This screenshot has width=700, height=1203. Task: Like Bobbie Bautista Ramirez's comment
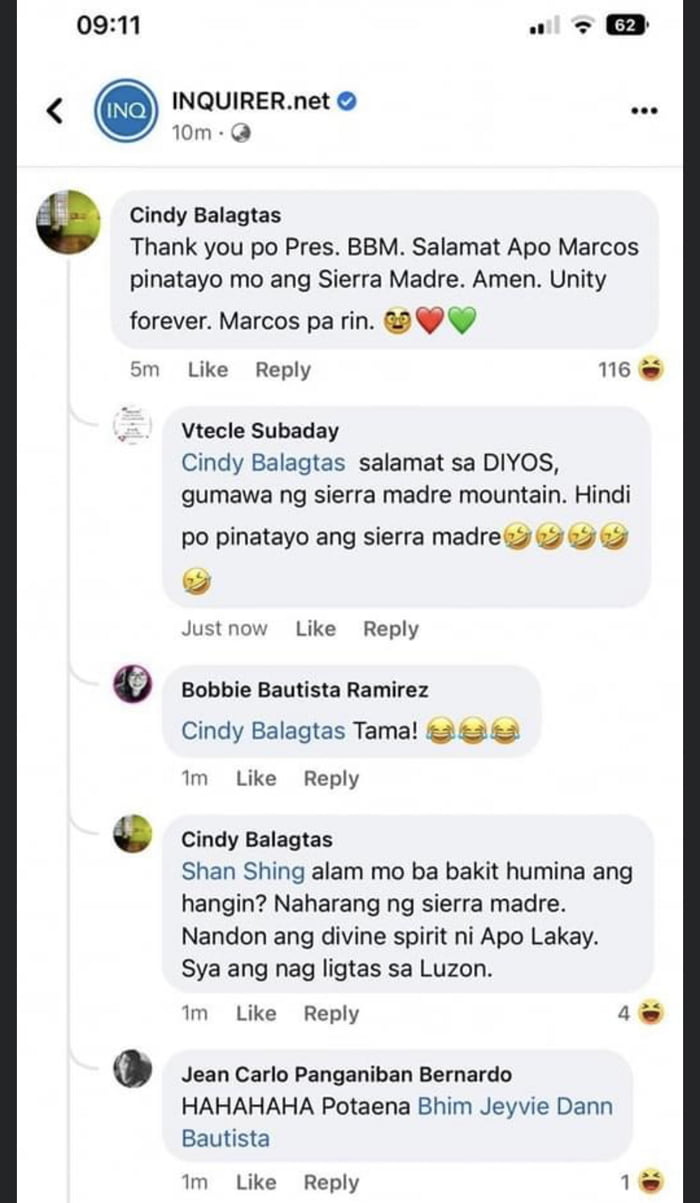256,778
